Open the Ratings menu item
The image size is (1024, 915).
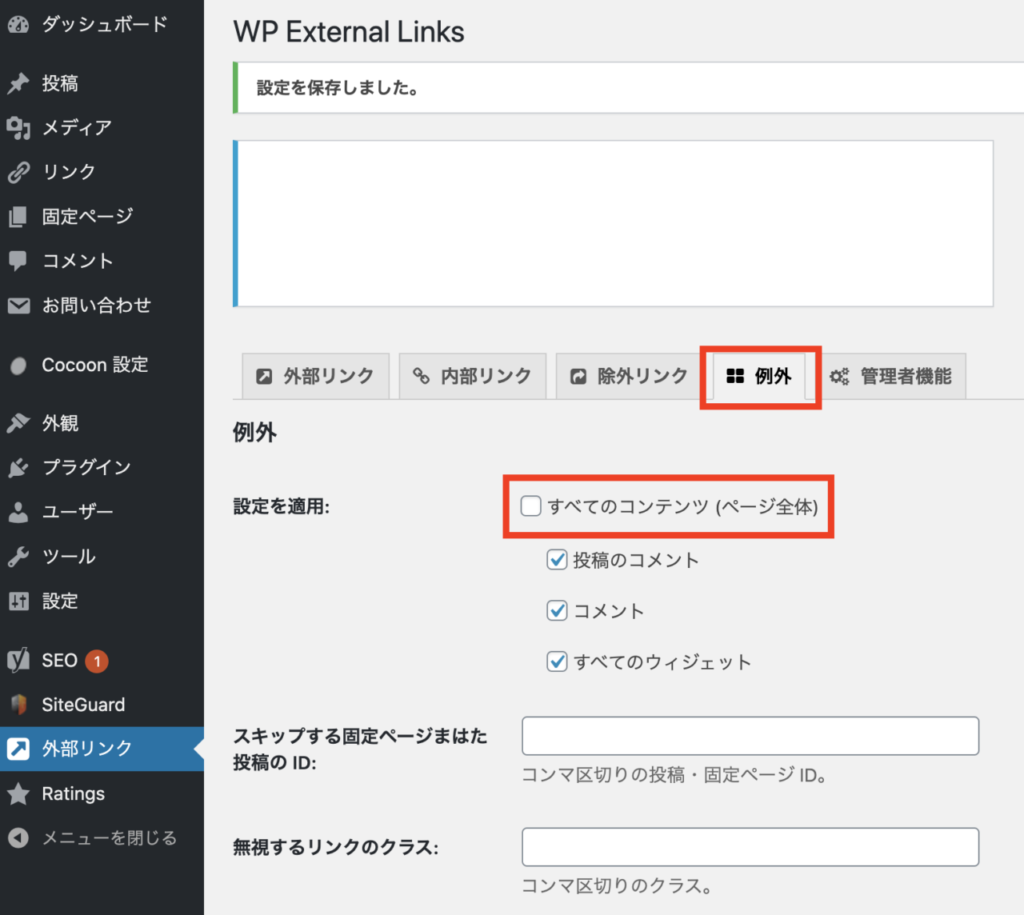102,794
